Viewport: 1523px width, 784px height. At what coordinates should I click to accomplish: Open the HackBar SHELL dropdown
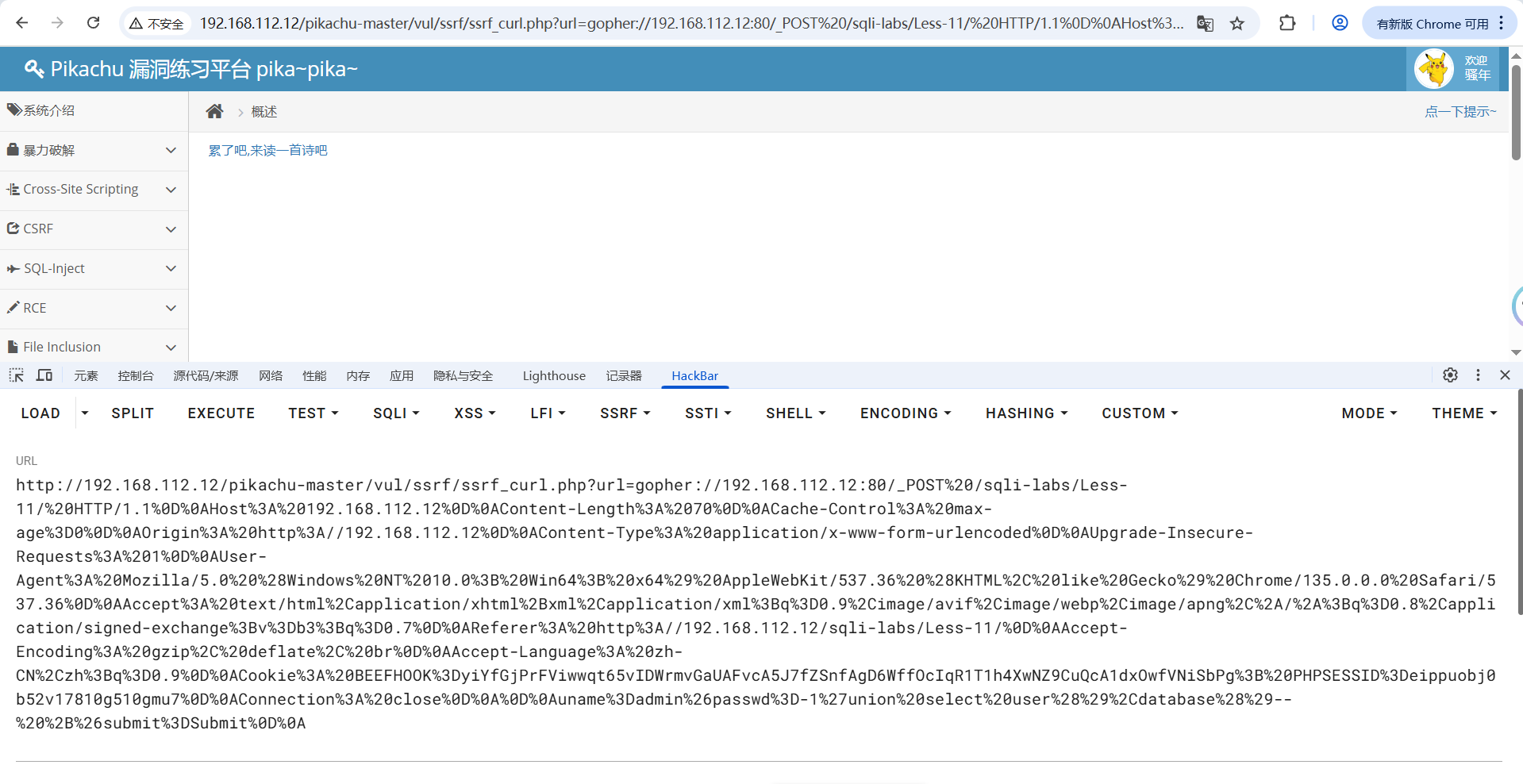[796, 413]
